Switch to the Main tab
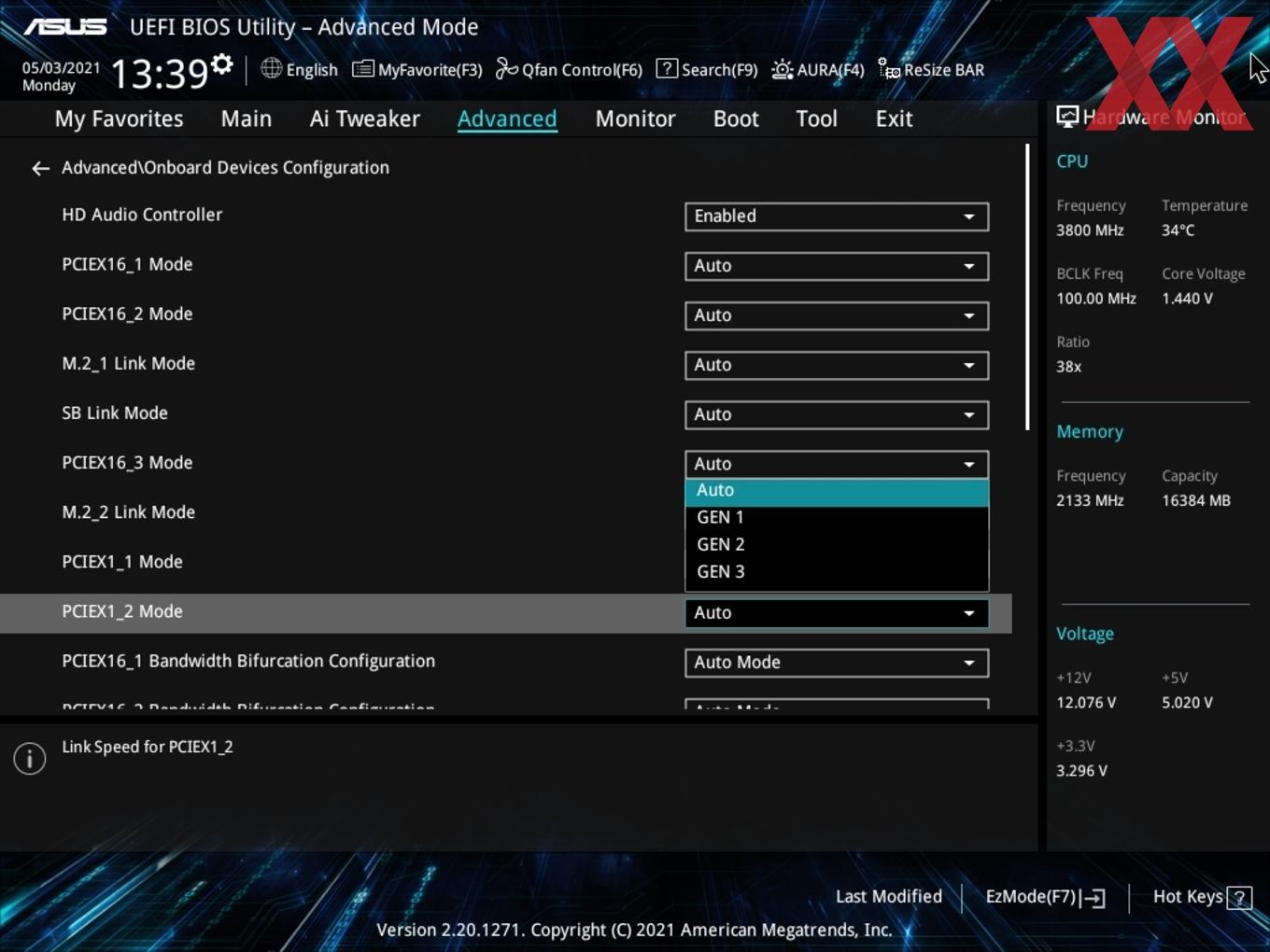This screenshot has height=952, width=1270. pos(247,119)
